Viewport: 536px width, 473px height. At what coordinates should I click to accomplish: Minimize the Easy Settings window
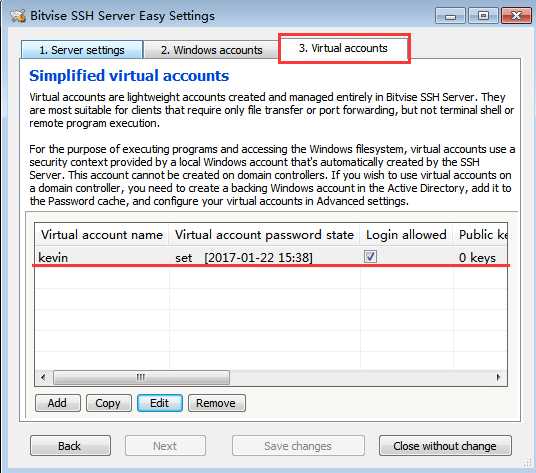[x=450, y=16]
